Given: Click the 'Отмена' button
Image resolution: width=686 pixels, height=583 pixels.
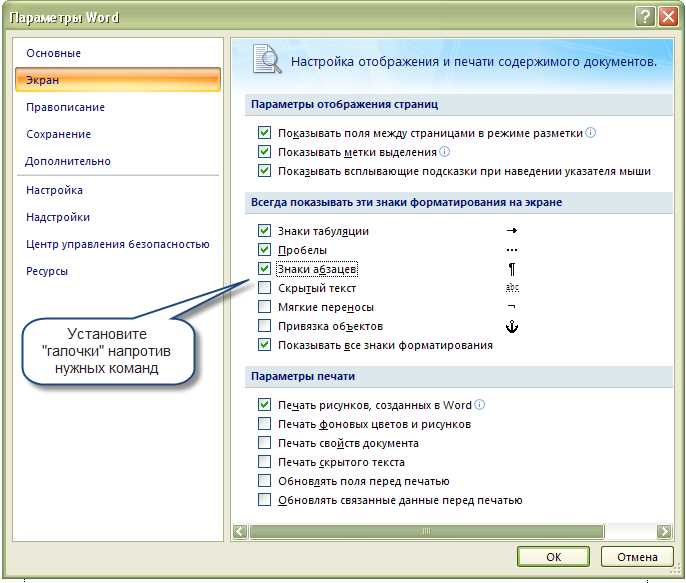Looking at the screenshot, I should point(637,557).
